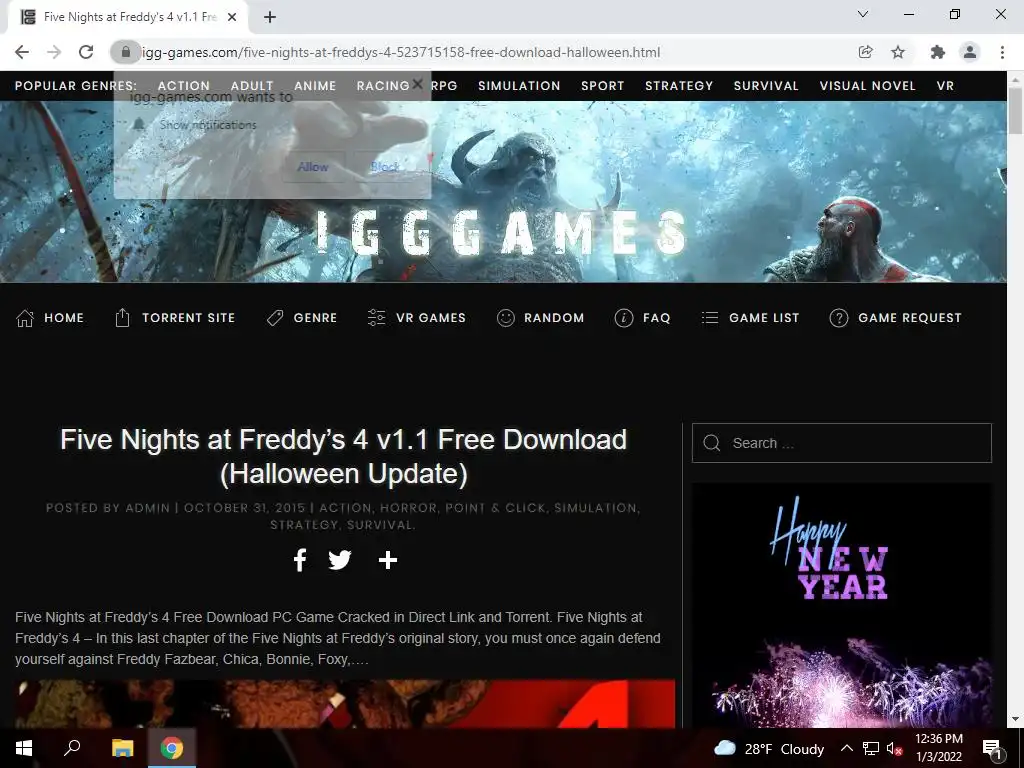View site info via the padlock icon

tap(126, 52)
